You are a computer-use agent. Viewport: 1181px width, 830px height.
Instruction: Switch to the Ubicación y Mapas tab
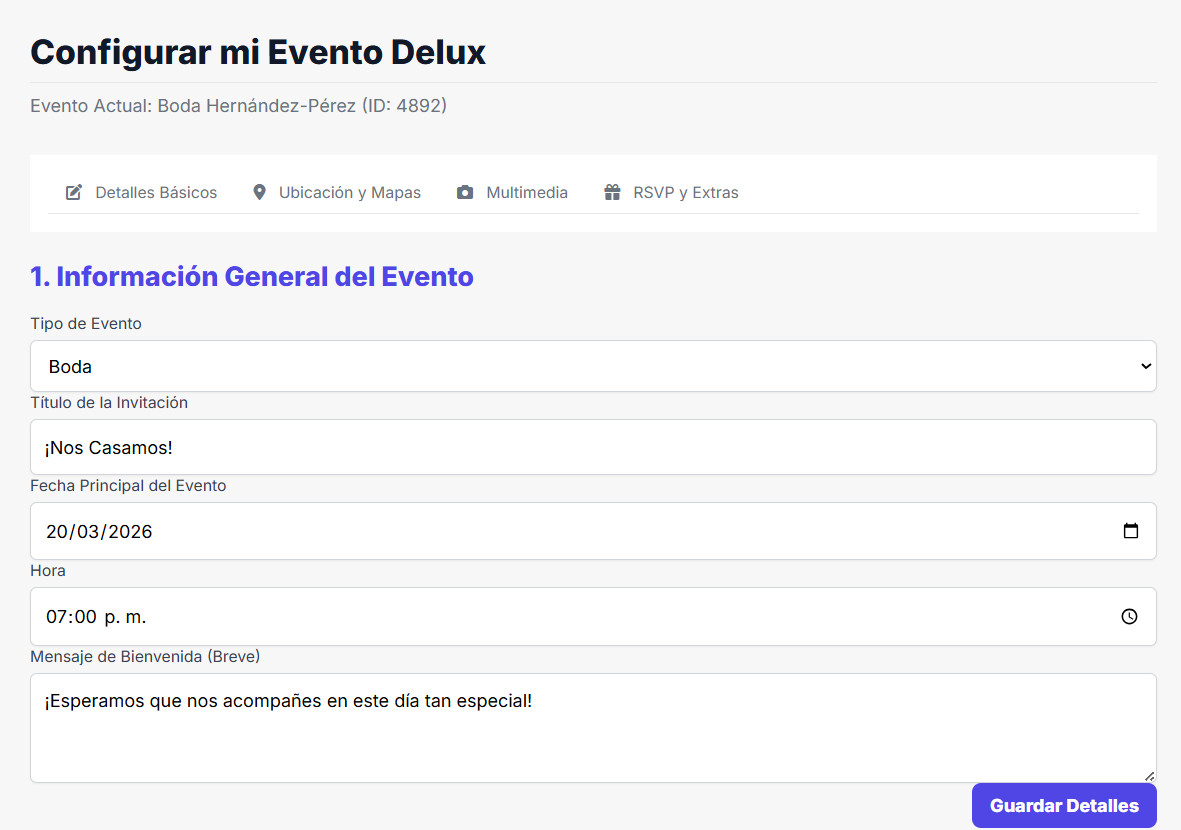point(348,192)
